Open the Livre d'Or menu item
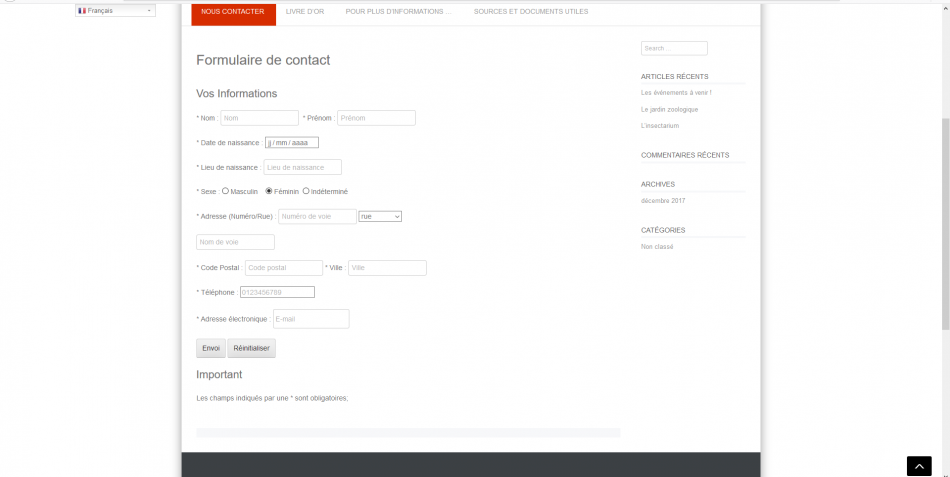The height and width of the screenshot is (477, 950). tap(305, 12)
